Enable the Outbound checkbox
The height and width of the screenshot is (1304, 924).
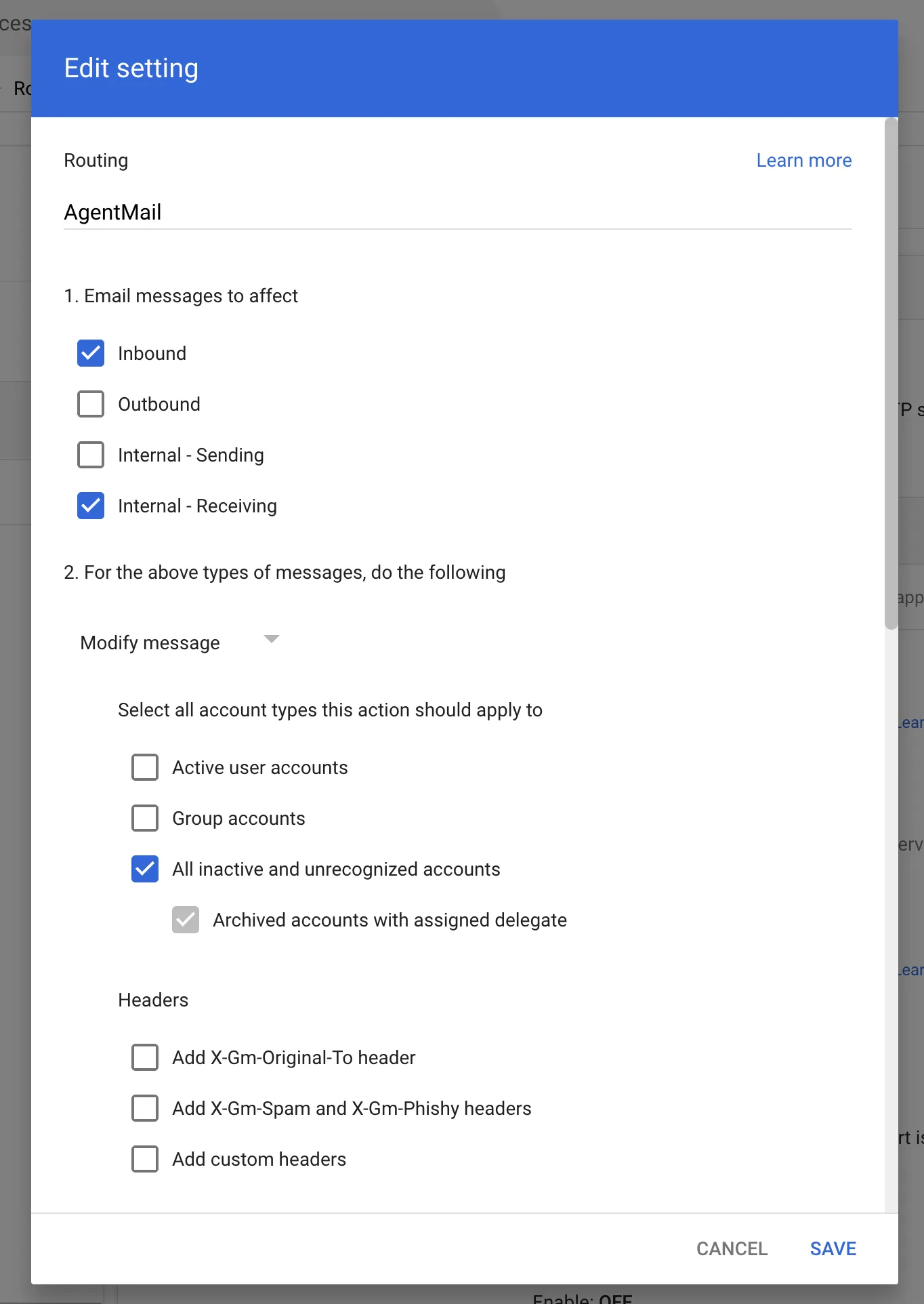91,404
